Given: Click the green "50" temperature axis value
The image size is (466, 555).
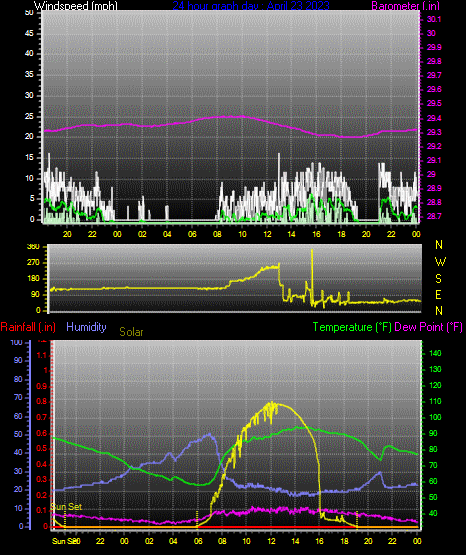Looking at the screenshot, I should [x=433, y=497].
